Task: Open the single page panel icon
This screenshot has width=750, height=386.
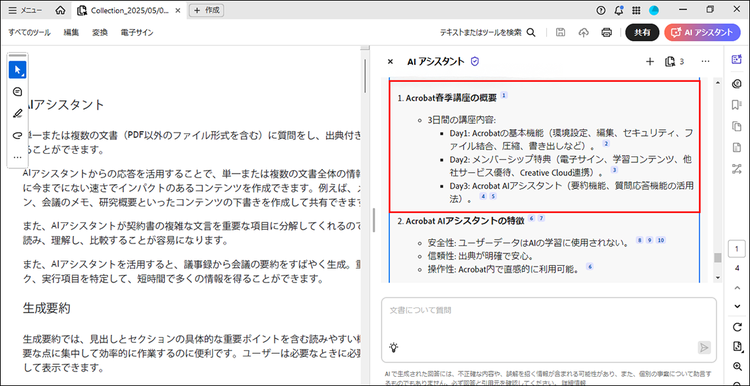Action: (737, 147)
